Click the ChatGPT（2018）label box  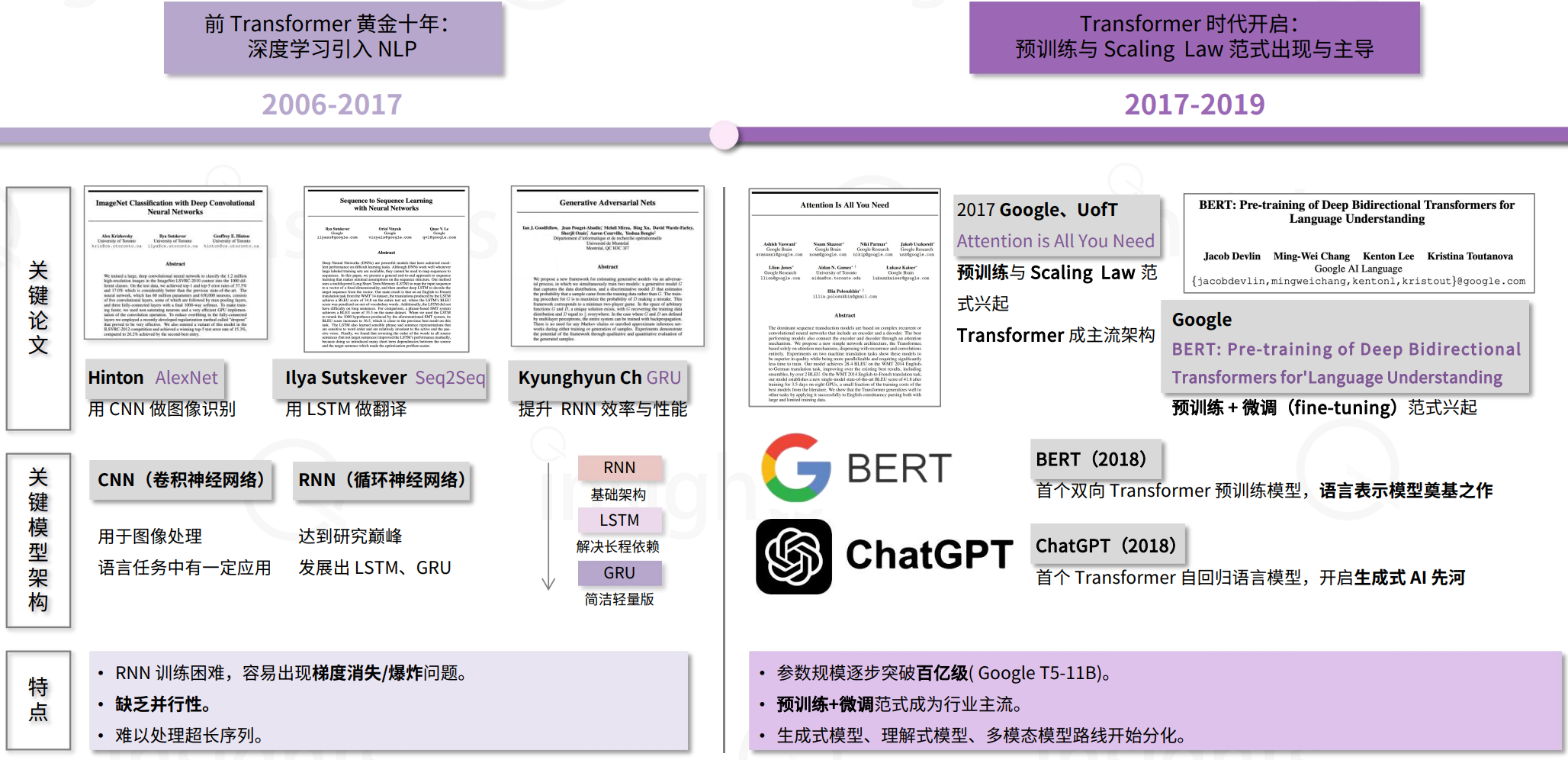coord(1107,546)
